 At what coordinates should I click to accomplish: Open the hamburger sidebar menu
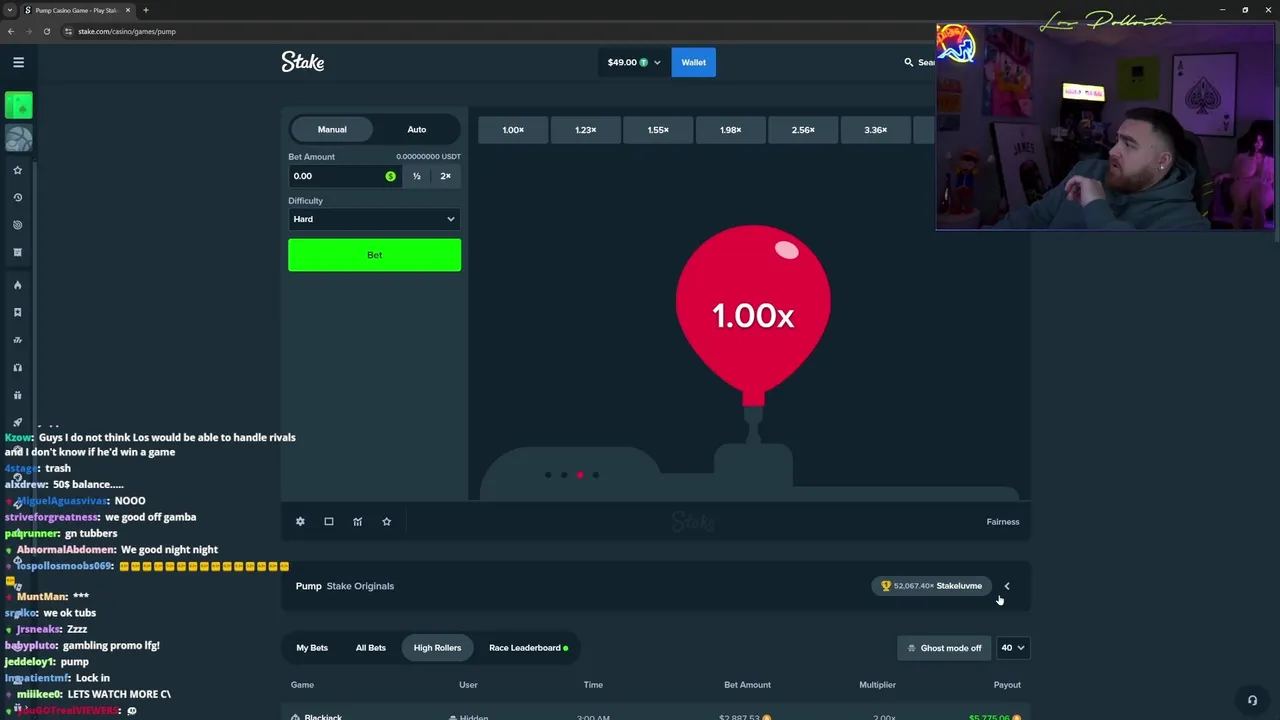point(18,62)
